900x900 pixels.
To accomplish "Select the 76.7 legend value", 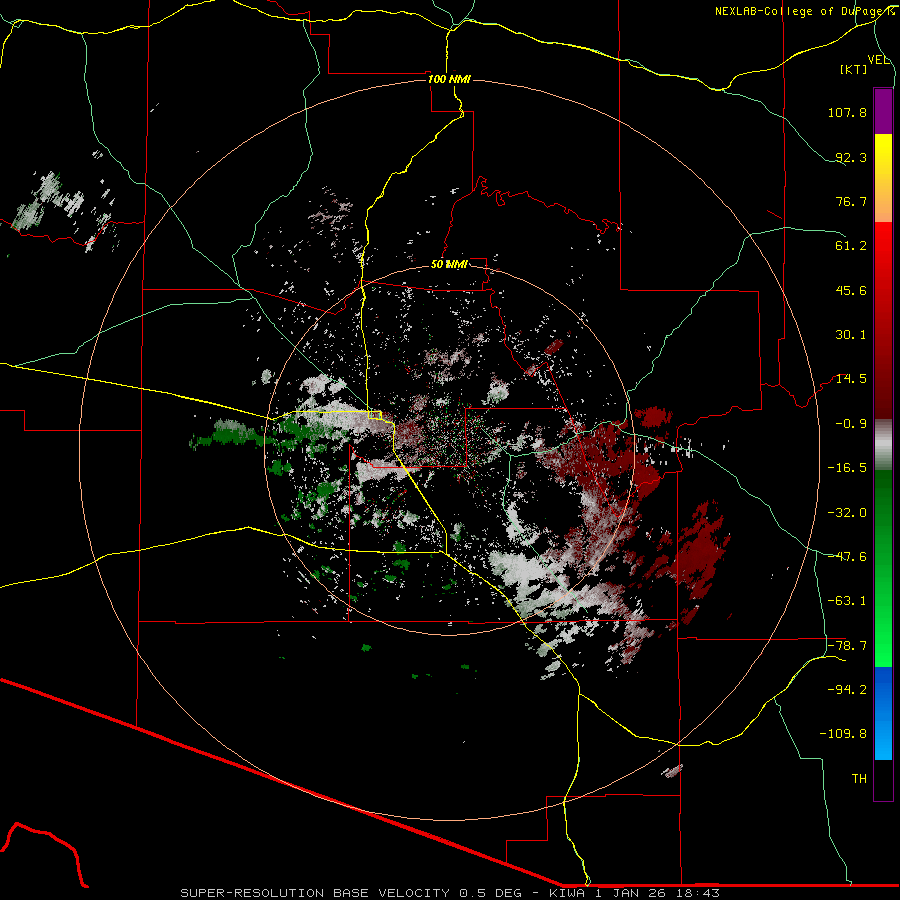I will coord(851,201).
